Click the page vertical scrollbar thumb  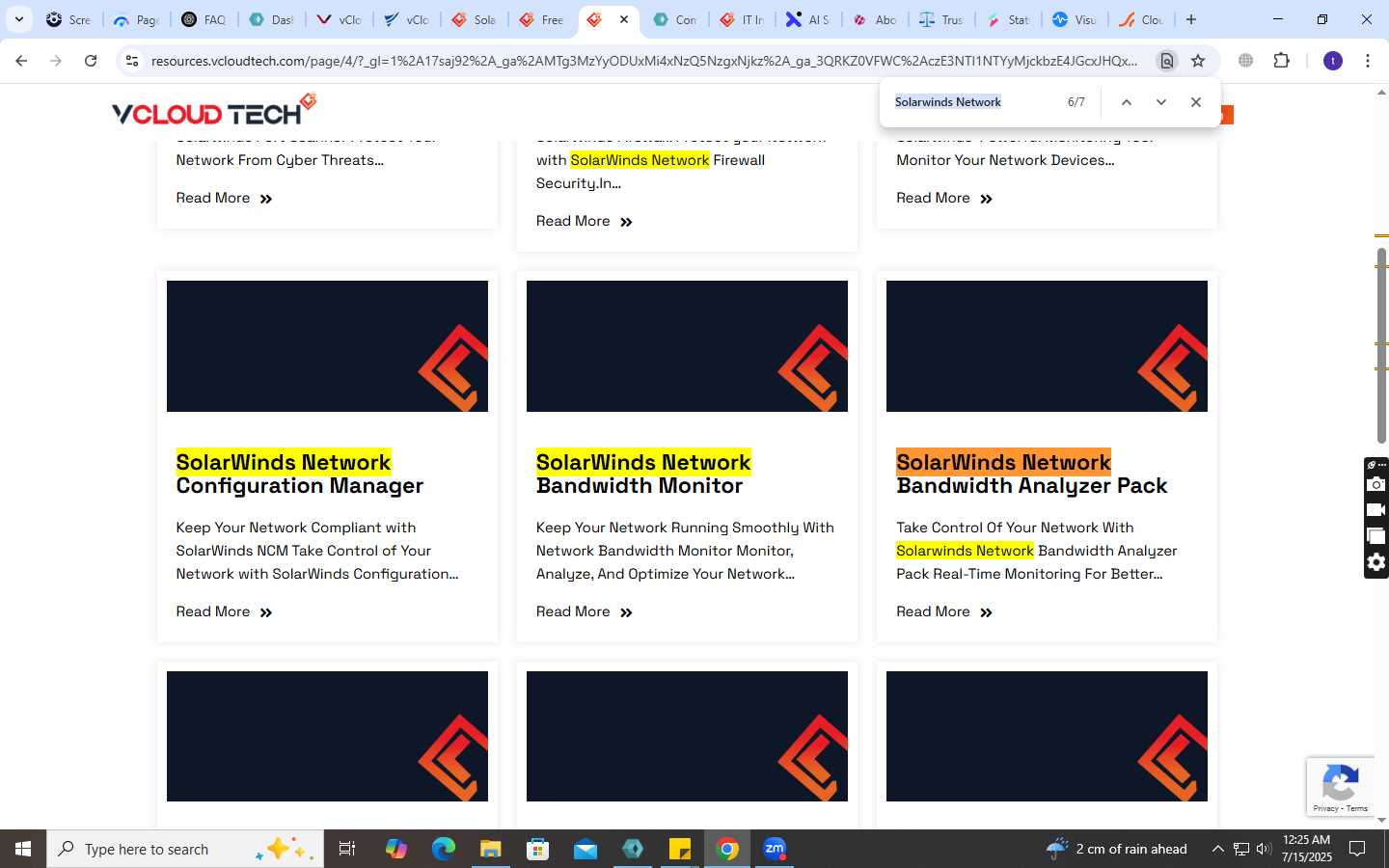point(1381,345)
